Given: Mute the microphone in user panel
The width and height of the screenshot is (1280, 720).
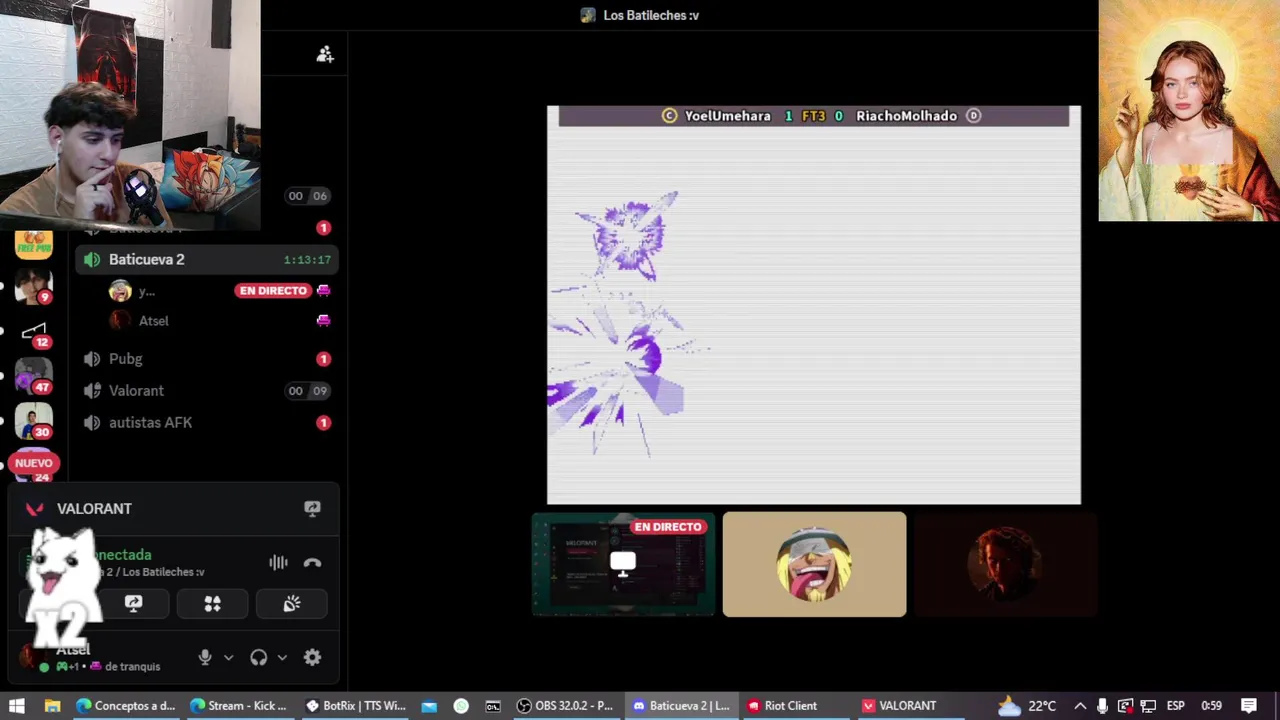Looking at the screenshot, I should coord(205,657).
